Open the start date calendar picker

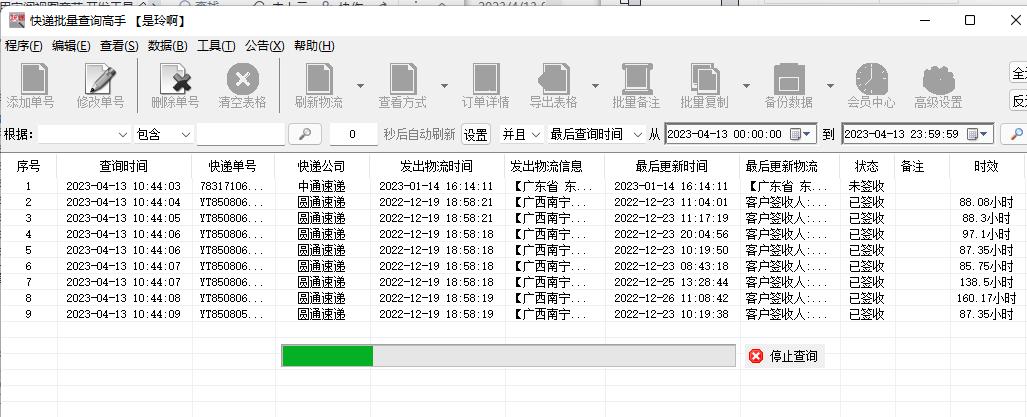click(800, 134)
